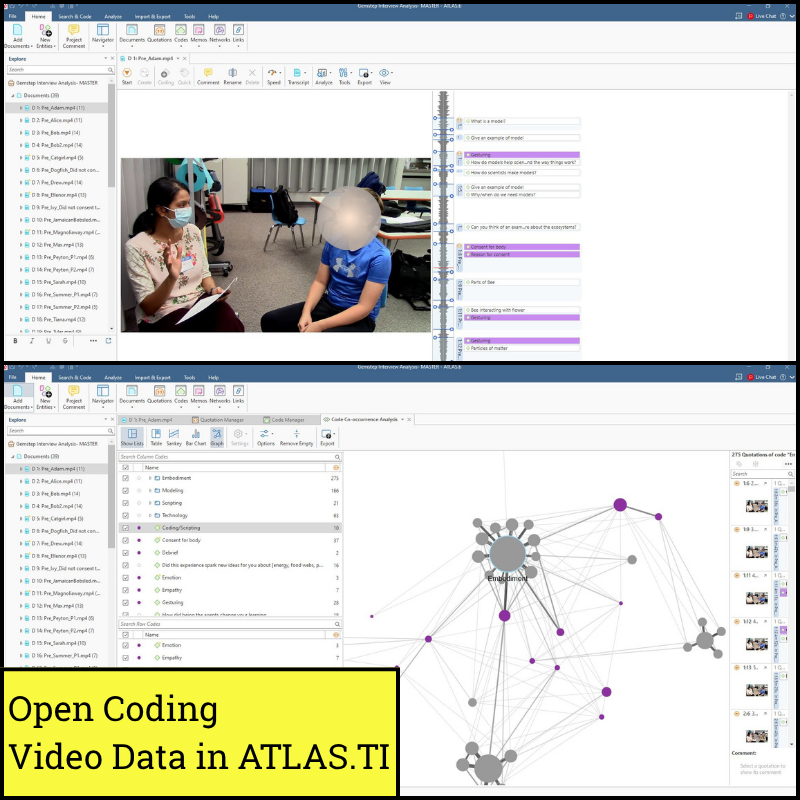Click the Remove Empty button

pos(295,437)
